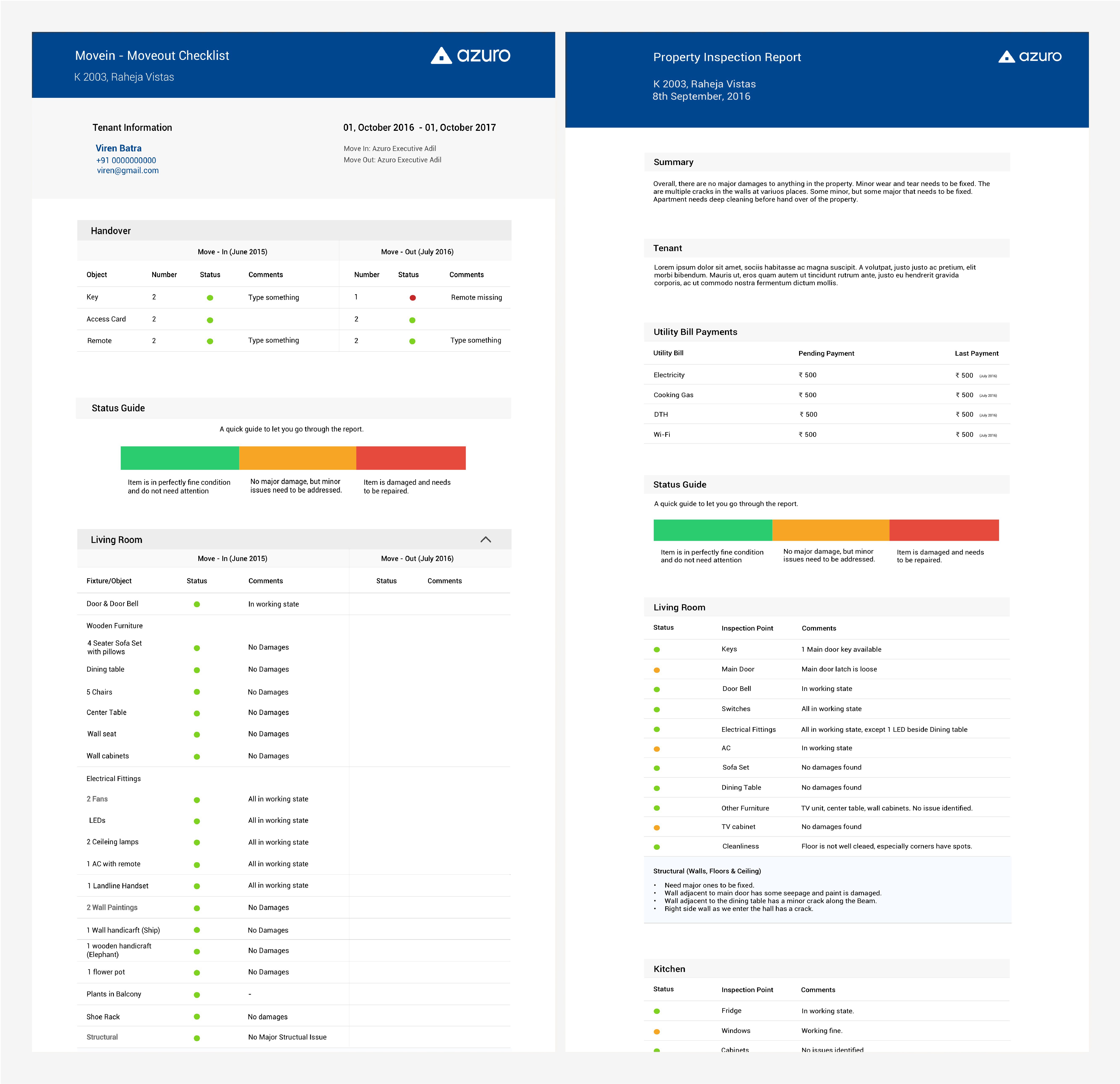Click 'Move - In (June 2015)' Living Room header

pos(232,558)
